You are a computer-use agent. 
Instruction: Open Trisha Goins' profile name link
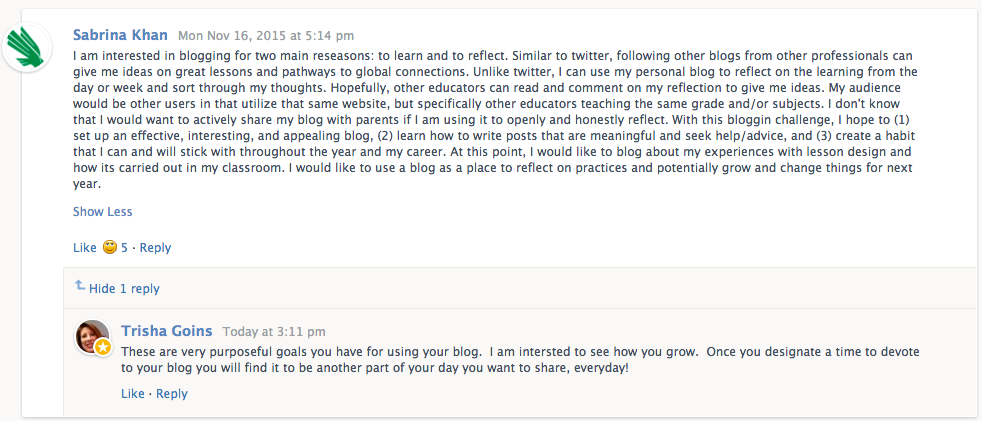click(165, 330)
